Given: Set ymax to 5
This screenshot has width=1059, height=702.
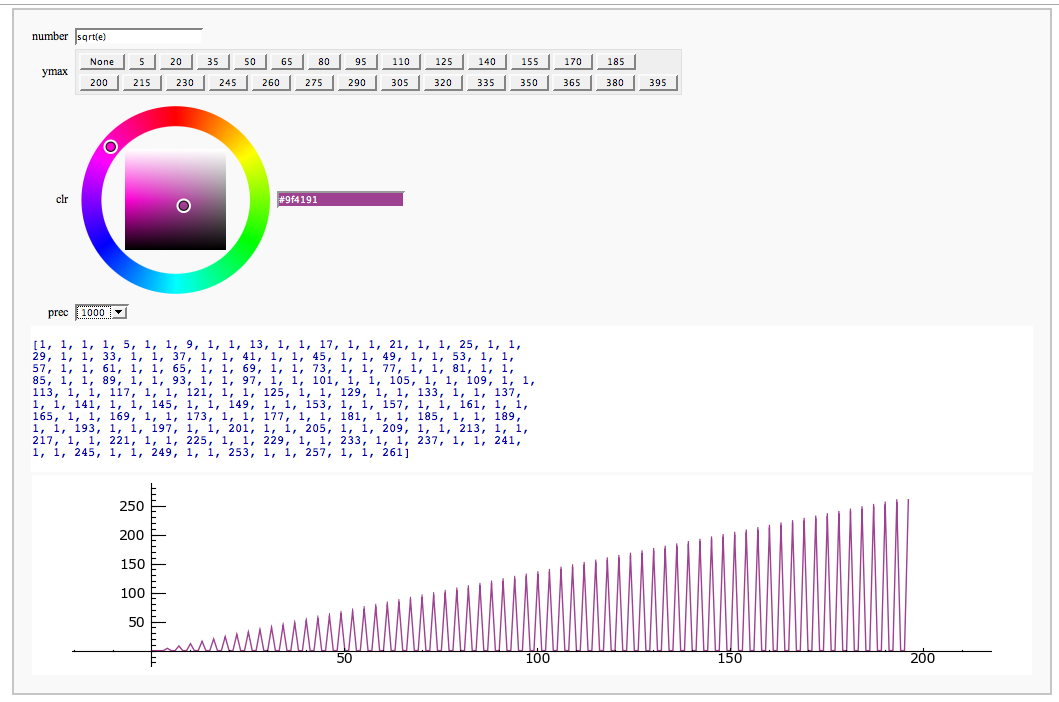Looking at the screenshot, I should [x=142, y=62].
